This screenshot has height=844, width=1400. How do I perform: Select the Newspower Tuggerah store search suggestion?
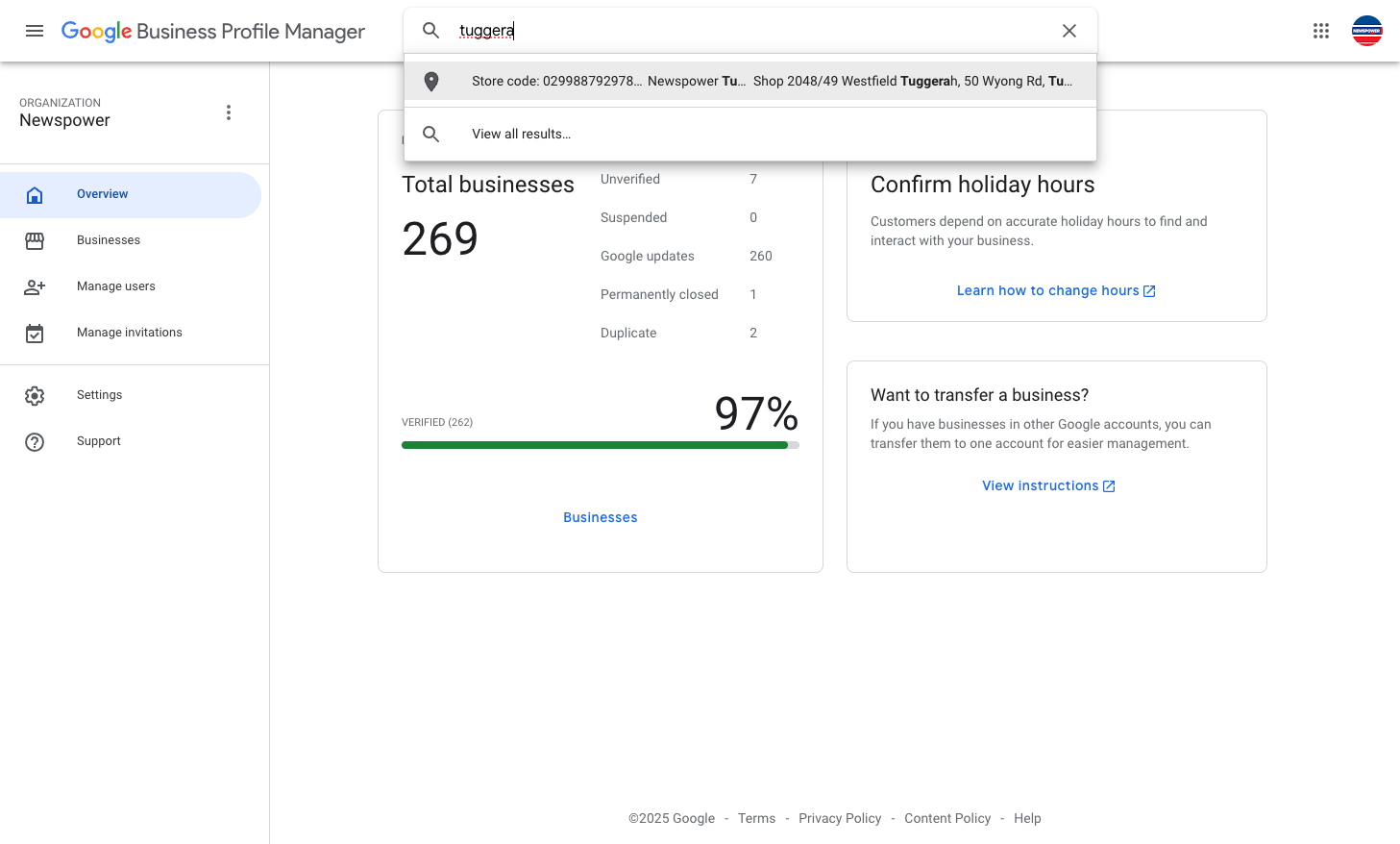750,82
